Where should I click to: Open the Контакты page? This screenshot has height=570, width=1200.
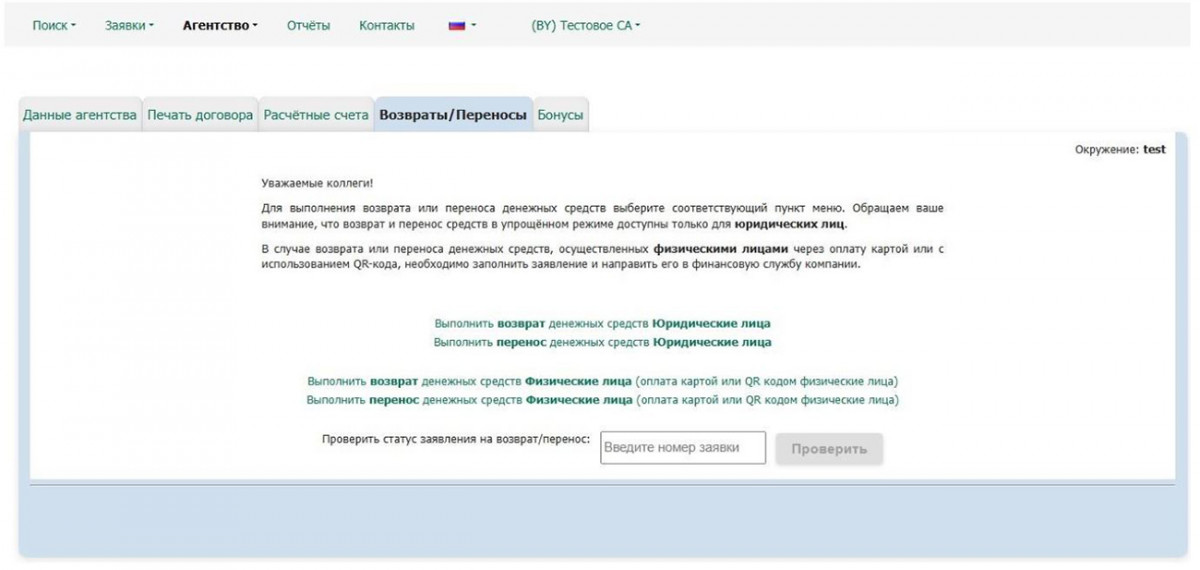coord(386,26)
